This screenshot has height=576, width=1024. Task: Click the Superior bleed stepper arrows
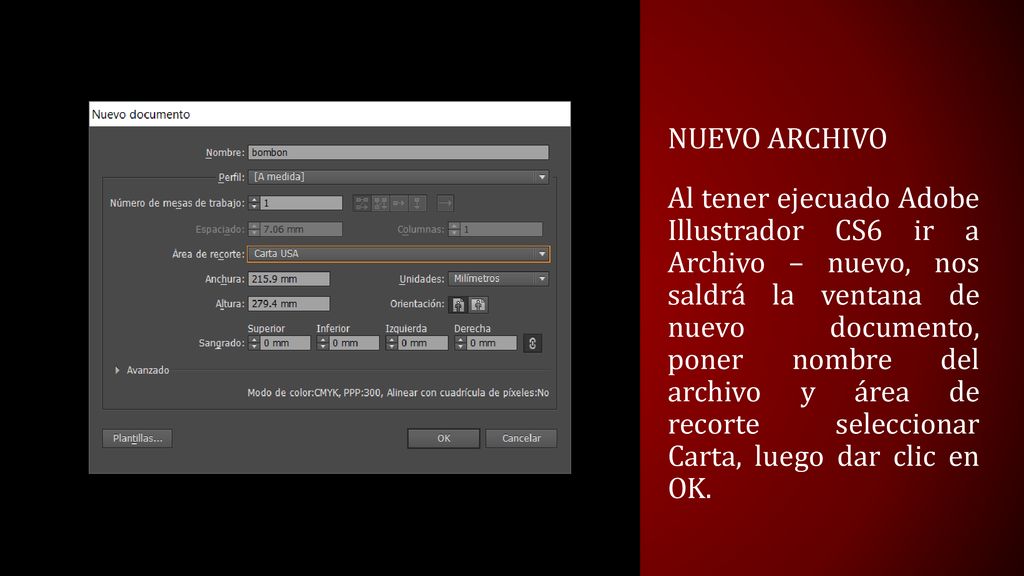(x=254, y=343)
